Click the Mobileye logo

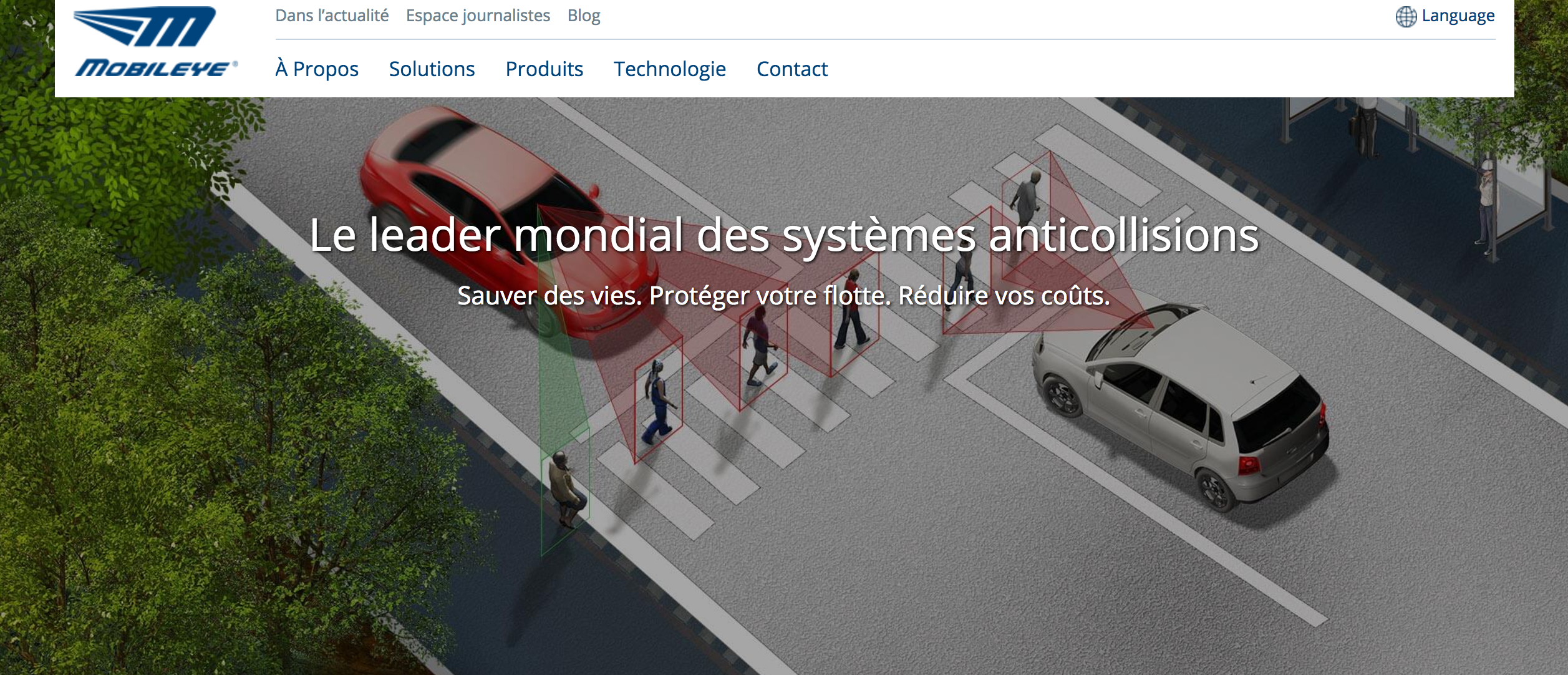coord(156,42)
